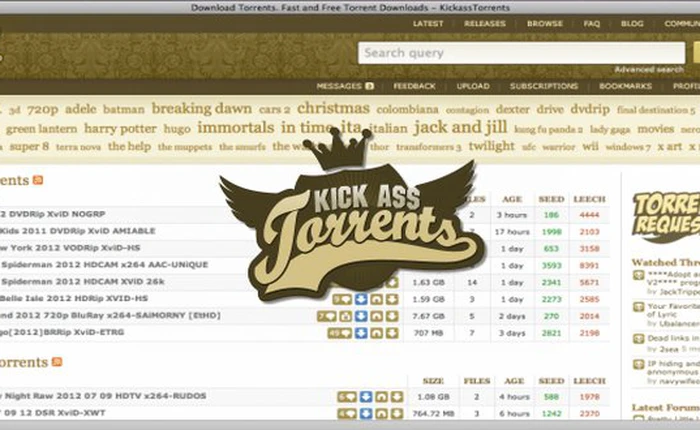Click torrent download arrow on Belle Isle row
This screenshot has width=700, height=430.
pos(392,299)
